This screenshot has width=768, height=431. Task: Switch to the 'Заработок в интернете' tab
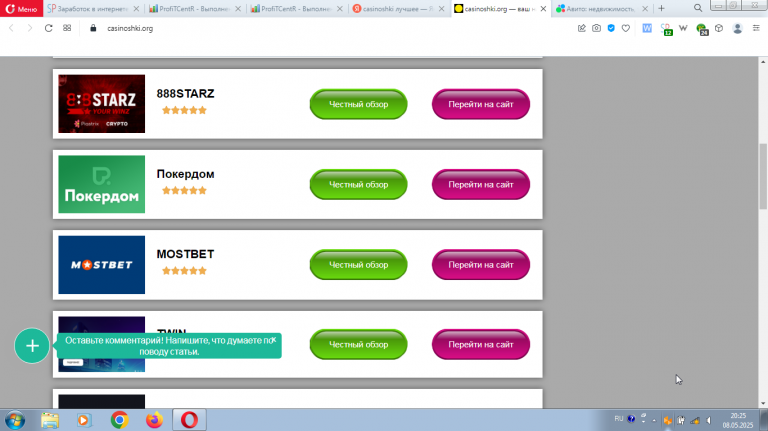[x=93, y=9]
